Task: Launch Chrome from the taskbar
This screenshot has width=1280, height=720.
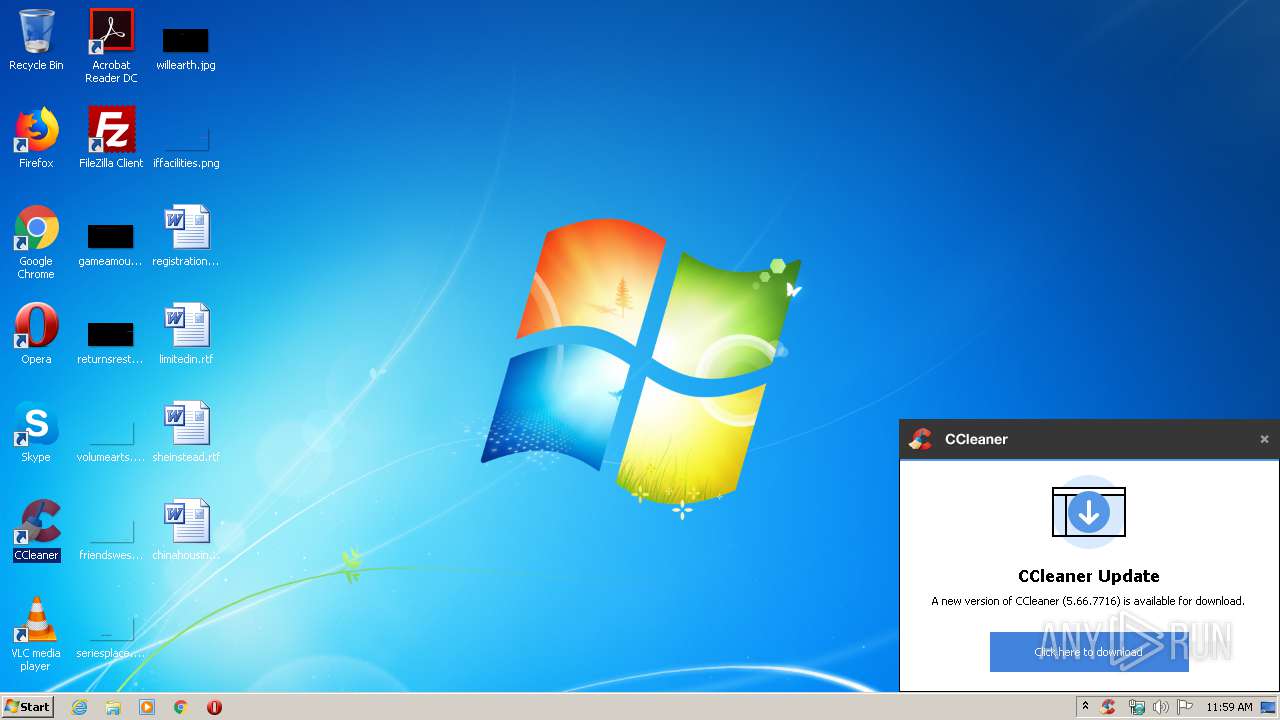Action: [x=181, y=707]
